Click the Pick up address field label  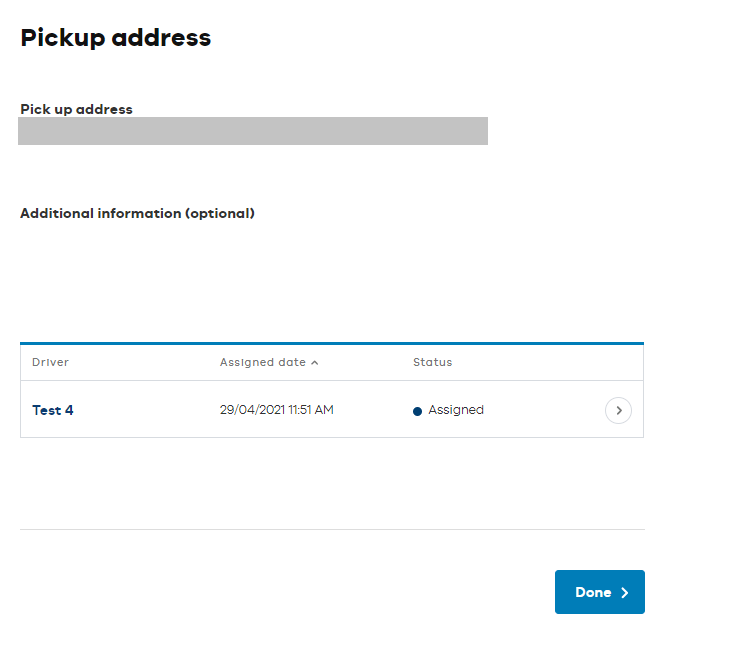pos(77,109)
